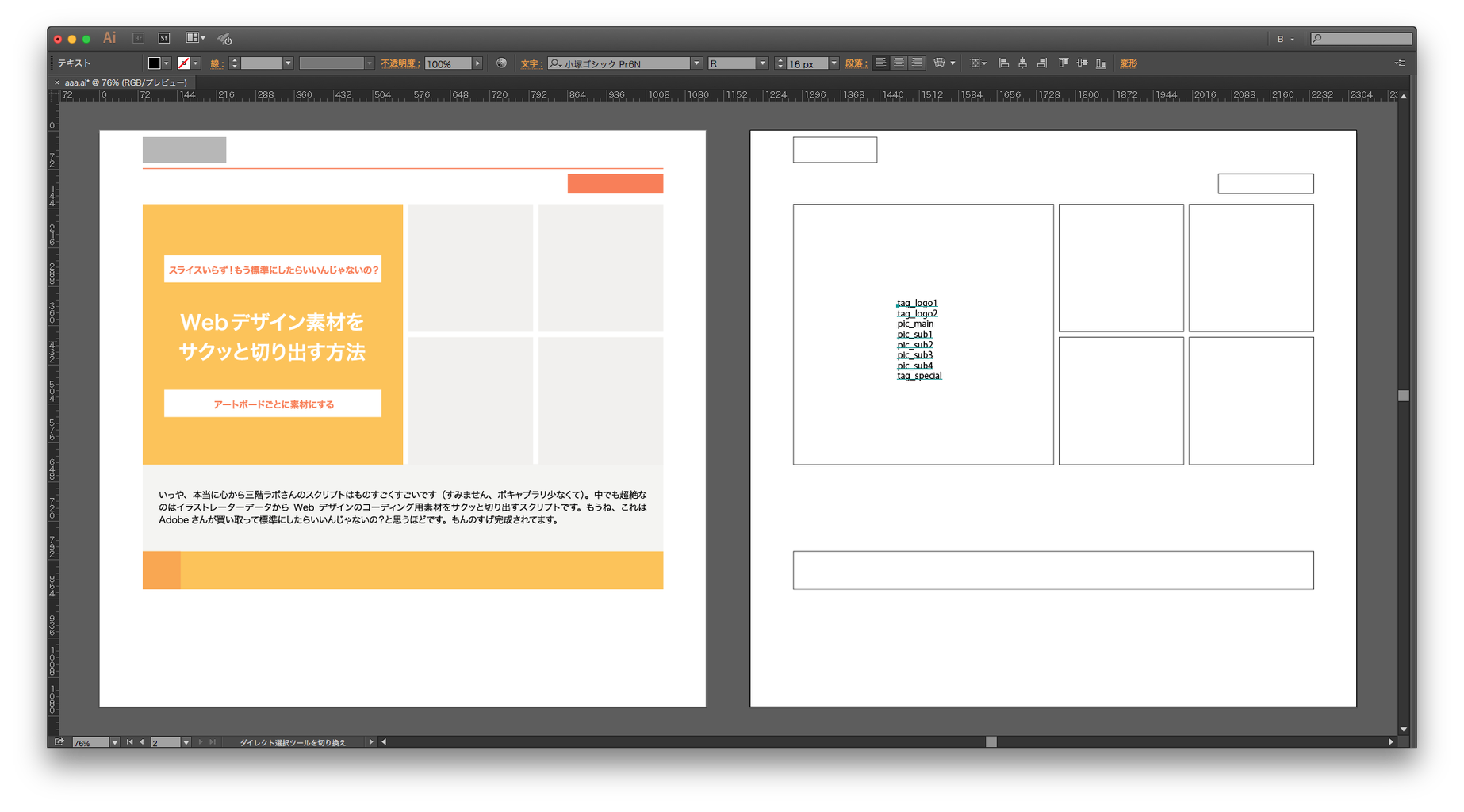The image size is (1464, 812).
Task: Click Horizontal Align Center icon
Action: (1022, 63)
